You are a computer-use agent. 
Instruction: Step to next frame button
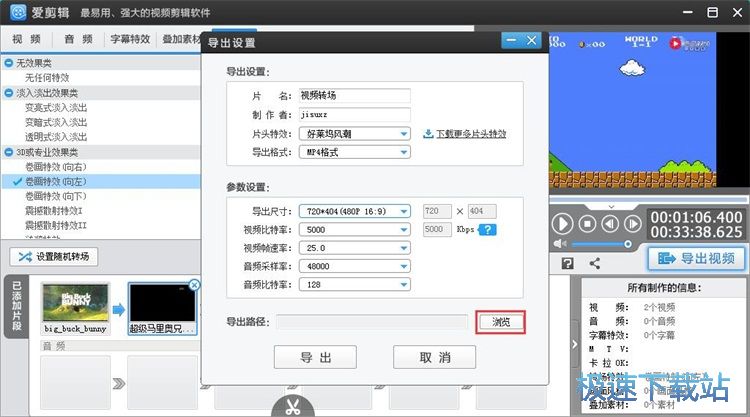pos(633,224)
